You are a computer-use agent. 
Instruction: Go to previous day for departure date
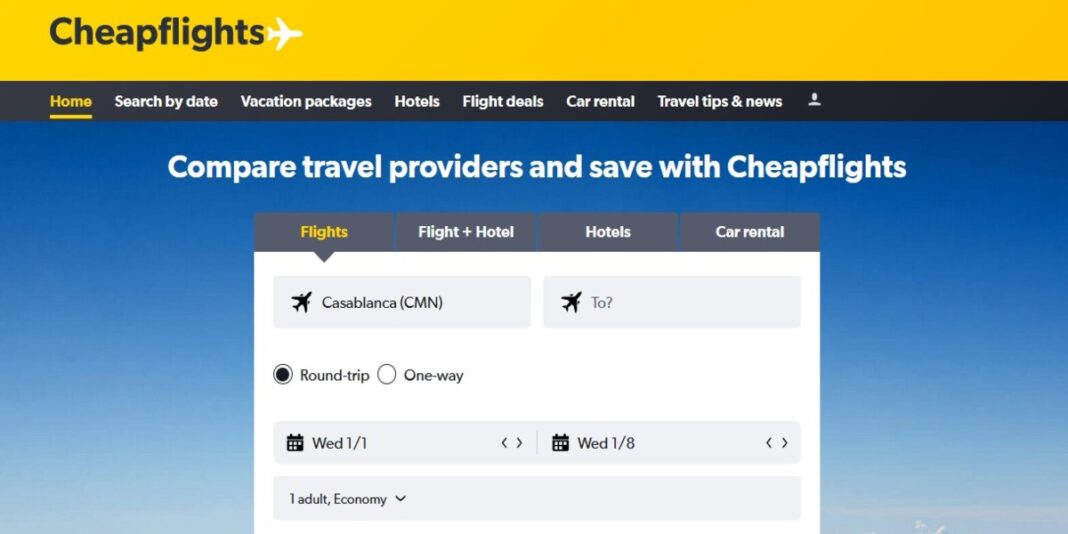click(x=505, y=443)
